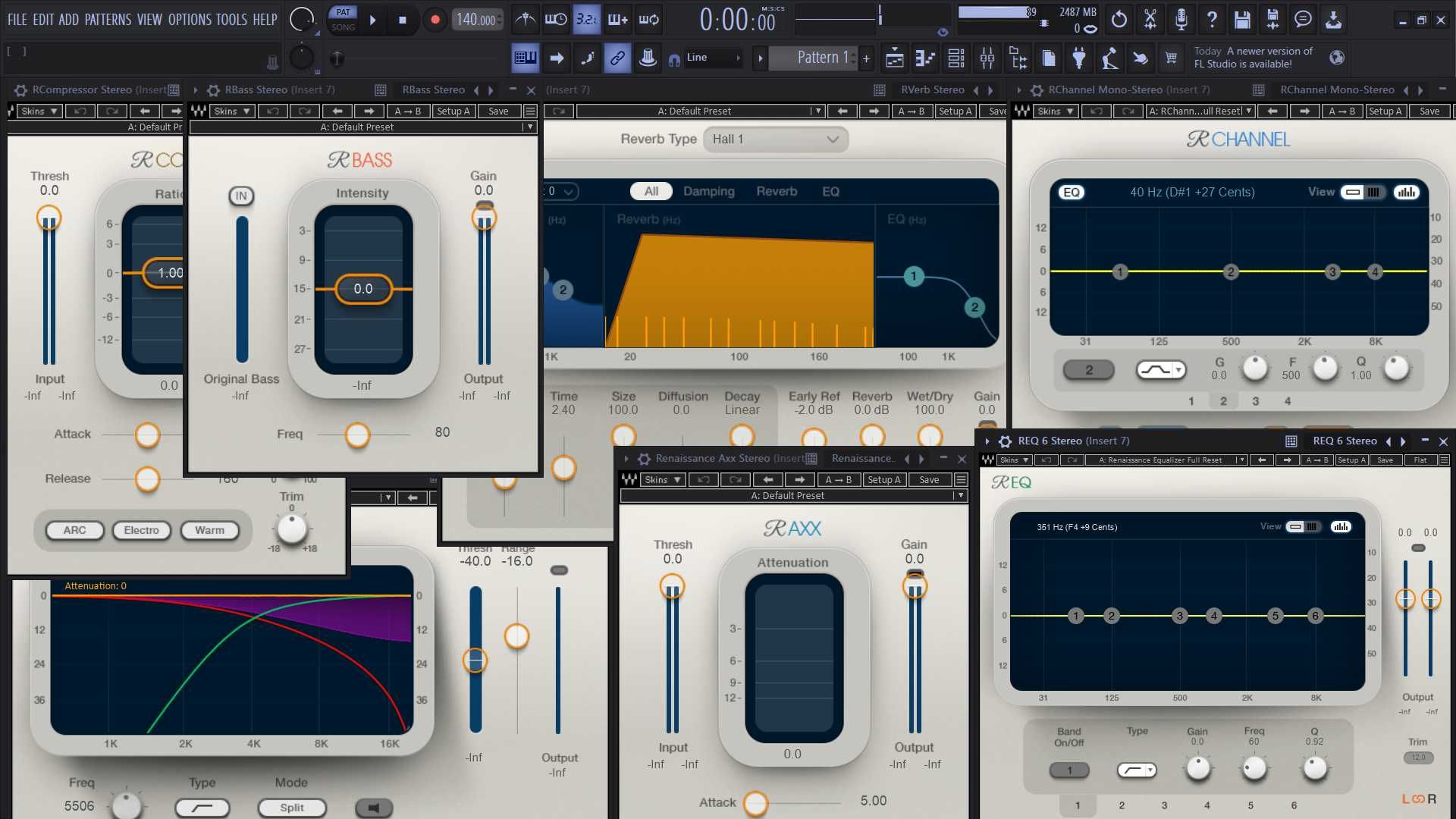This screenshot has height=819, width=1456.
Task: Toggle the EQ button in RChannel display
Action: coord(1071,193)
